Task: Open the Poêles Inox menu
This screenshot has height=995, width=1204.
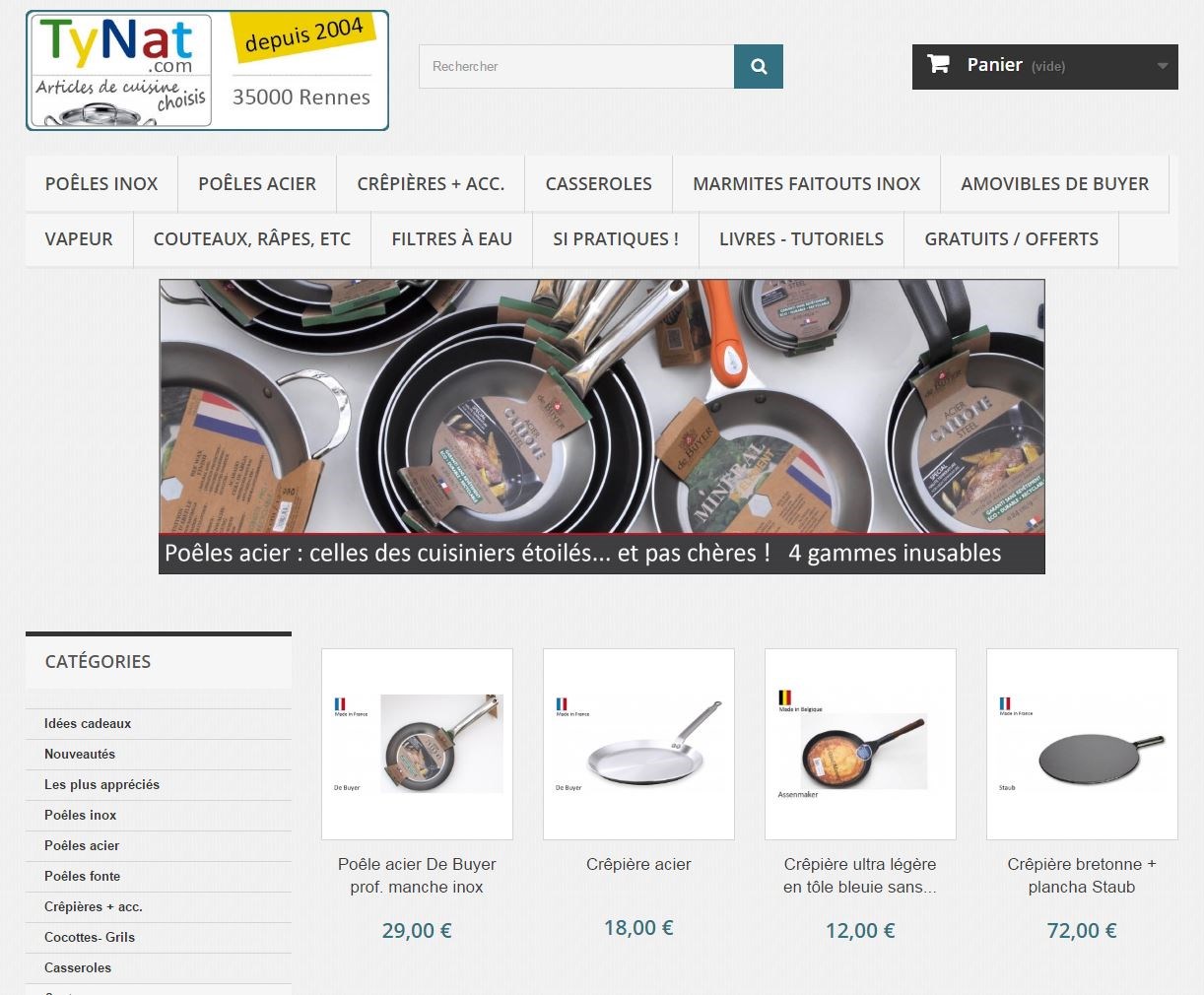Action: click(101, 183)
